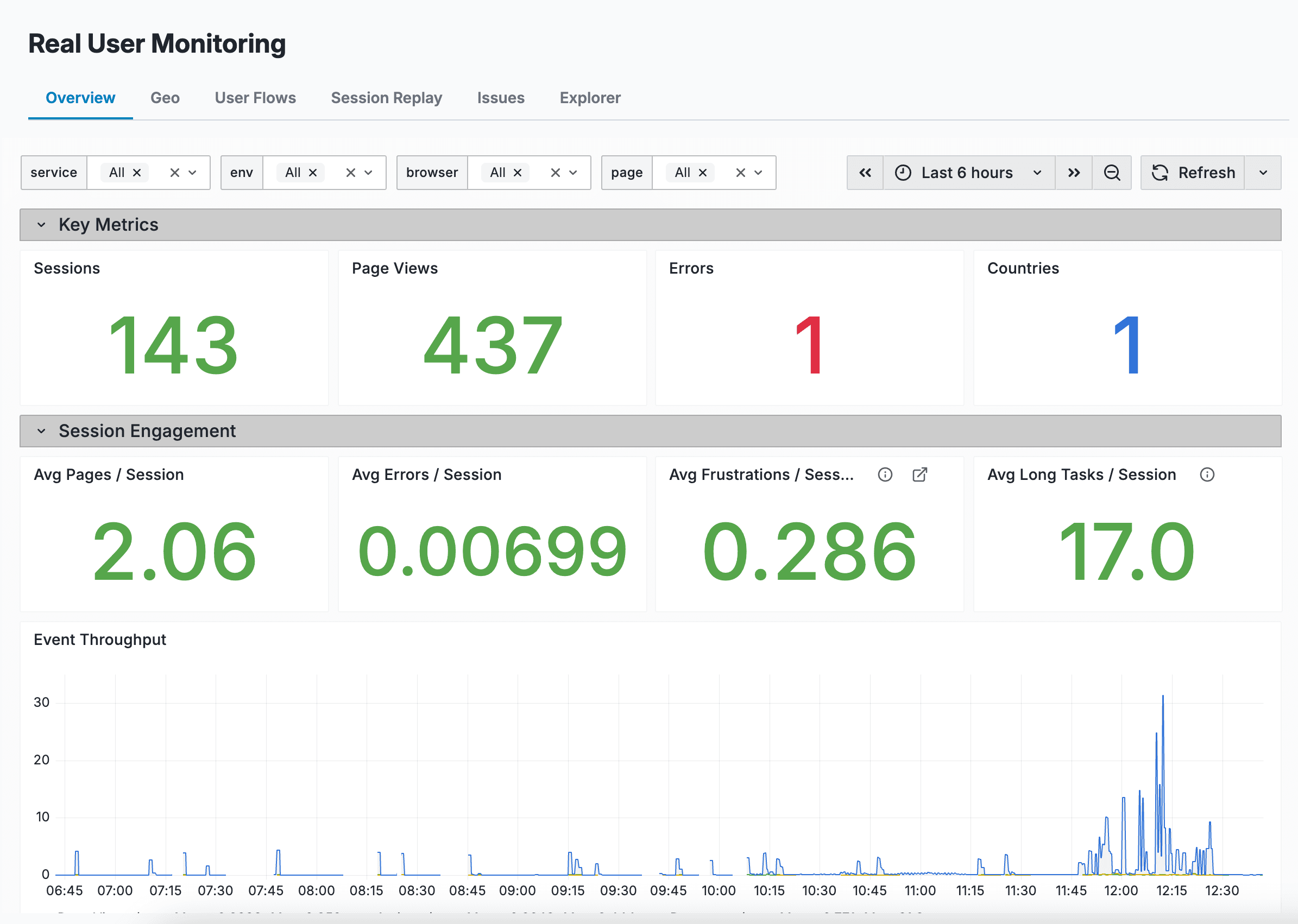The image size is (1298, 924).
Task: Go to the Issues tab
Action: [501, 98]
